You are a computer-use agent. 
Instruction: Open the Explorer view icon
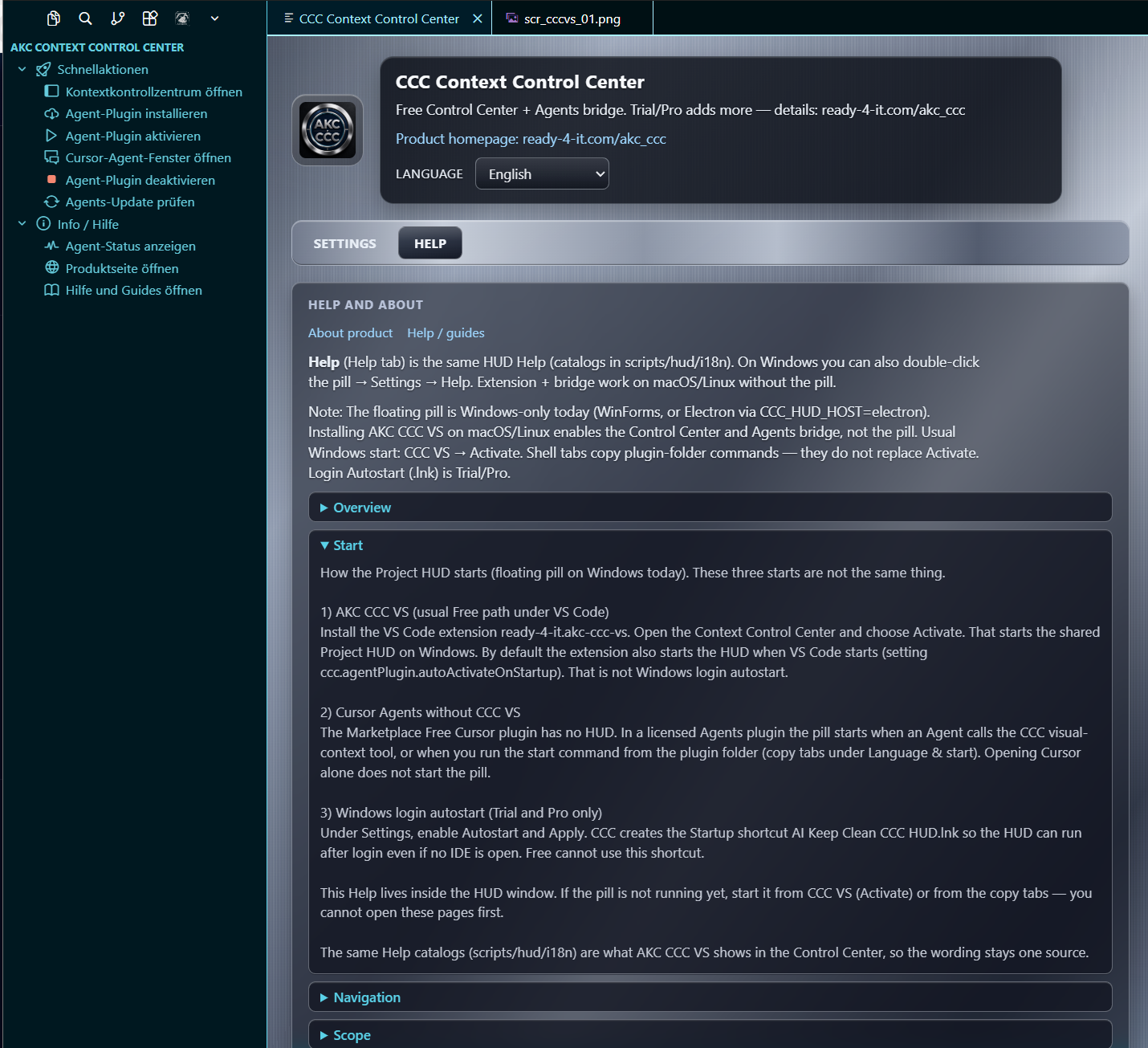pyautogui.click(x=54, y=18)
